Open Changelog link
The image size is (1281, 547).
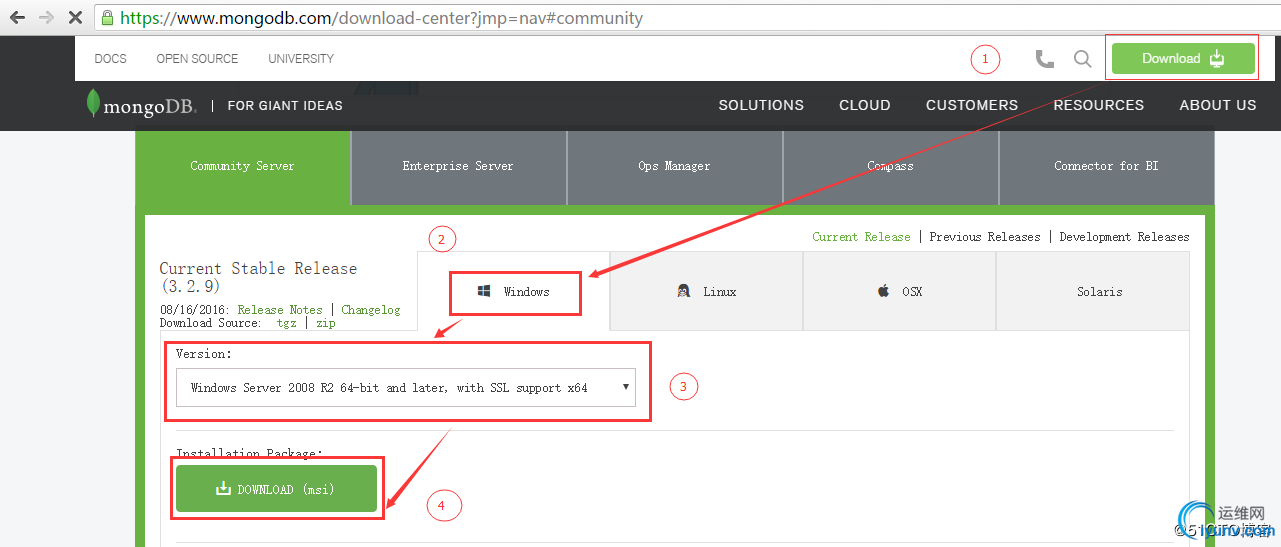click(371, 310)
